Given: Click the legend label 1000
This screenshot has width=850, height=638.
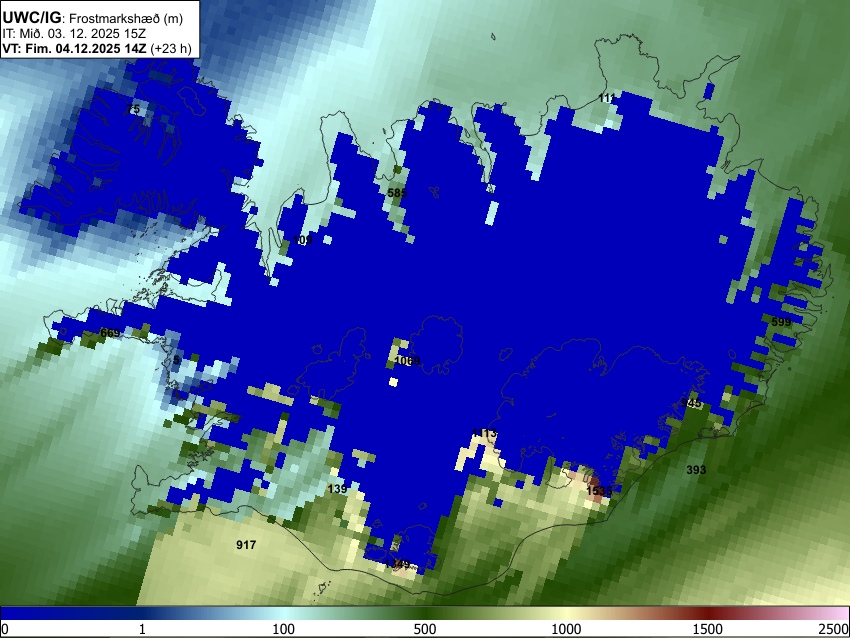Looking at the screenshot, I should (x=566, y=629).
